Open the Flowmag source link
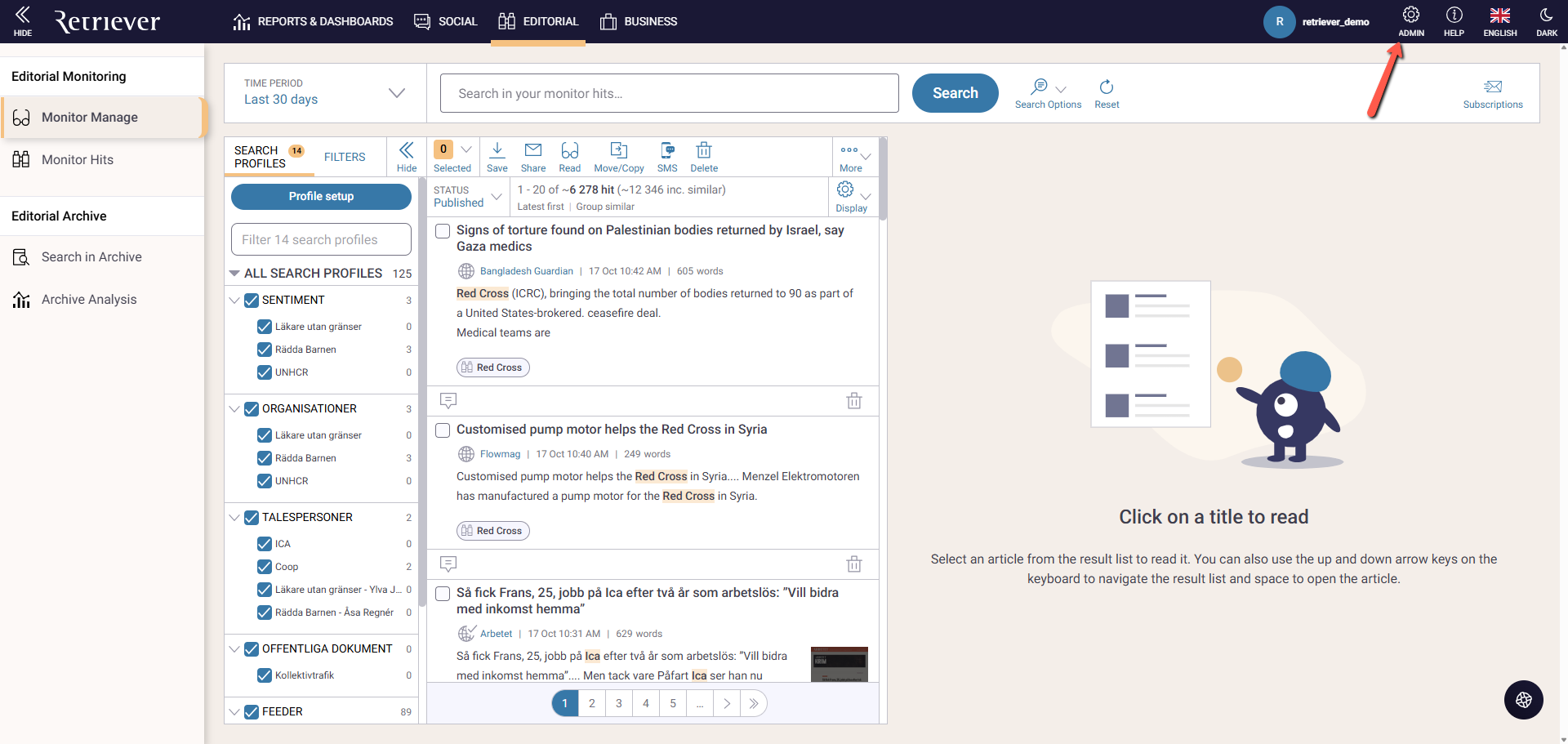 pos(500,454)
